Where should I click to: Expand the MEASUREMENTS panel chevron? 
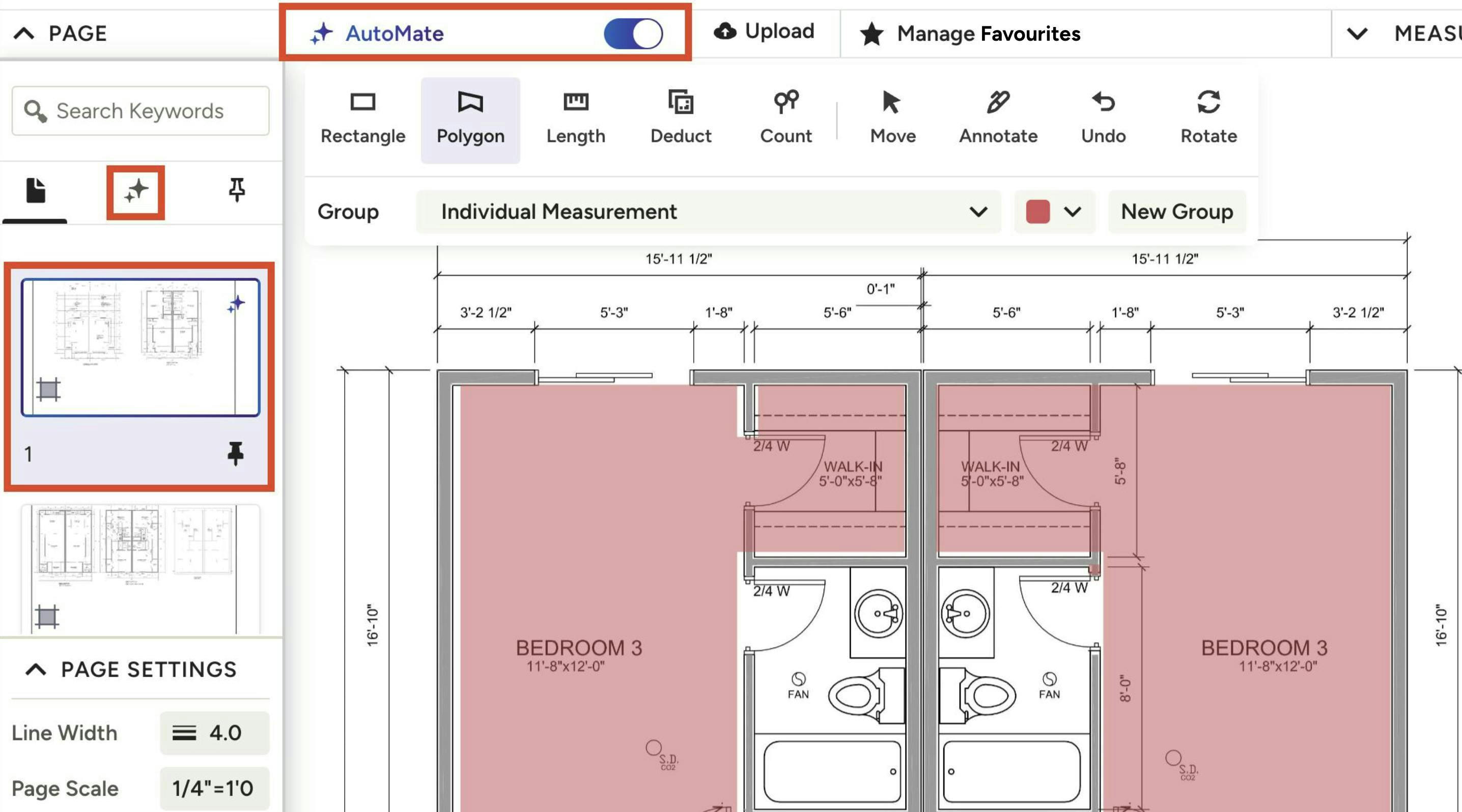pos(1357,34)
